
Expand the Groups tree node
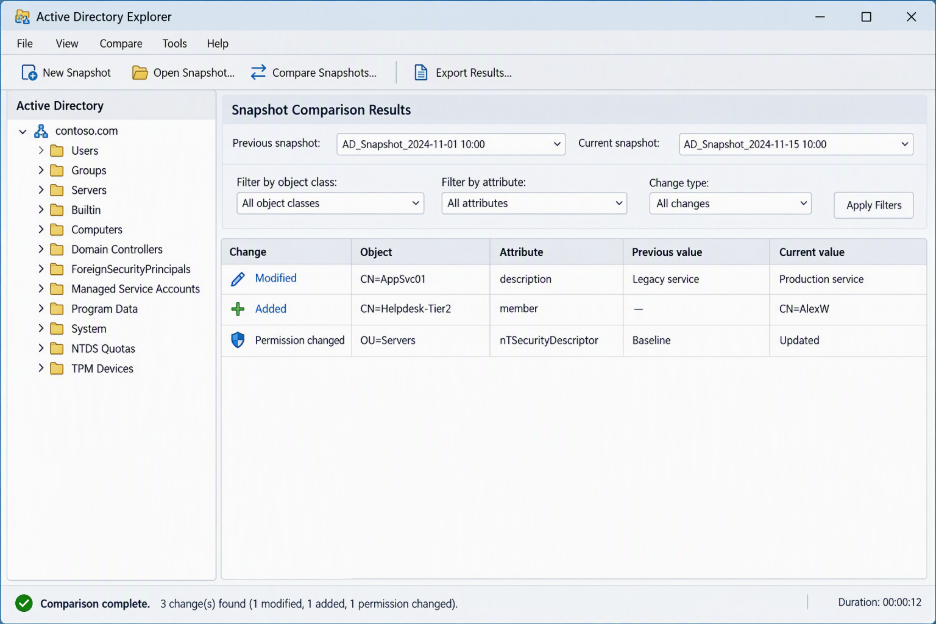pos(41,170)
